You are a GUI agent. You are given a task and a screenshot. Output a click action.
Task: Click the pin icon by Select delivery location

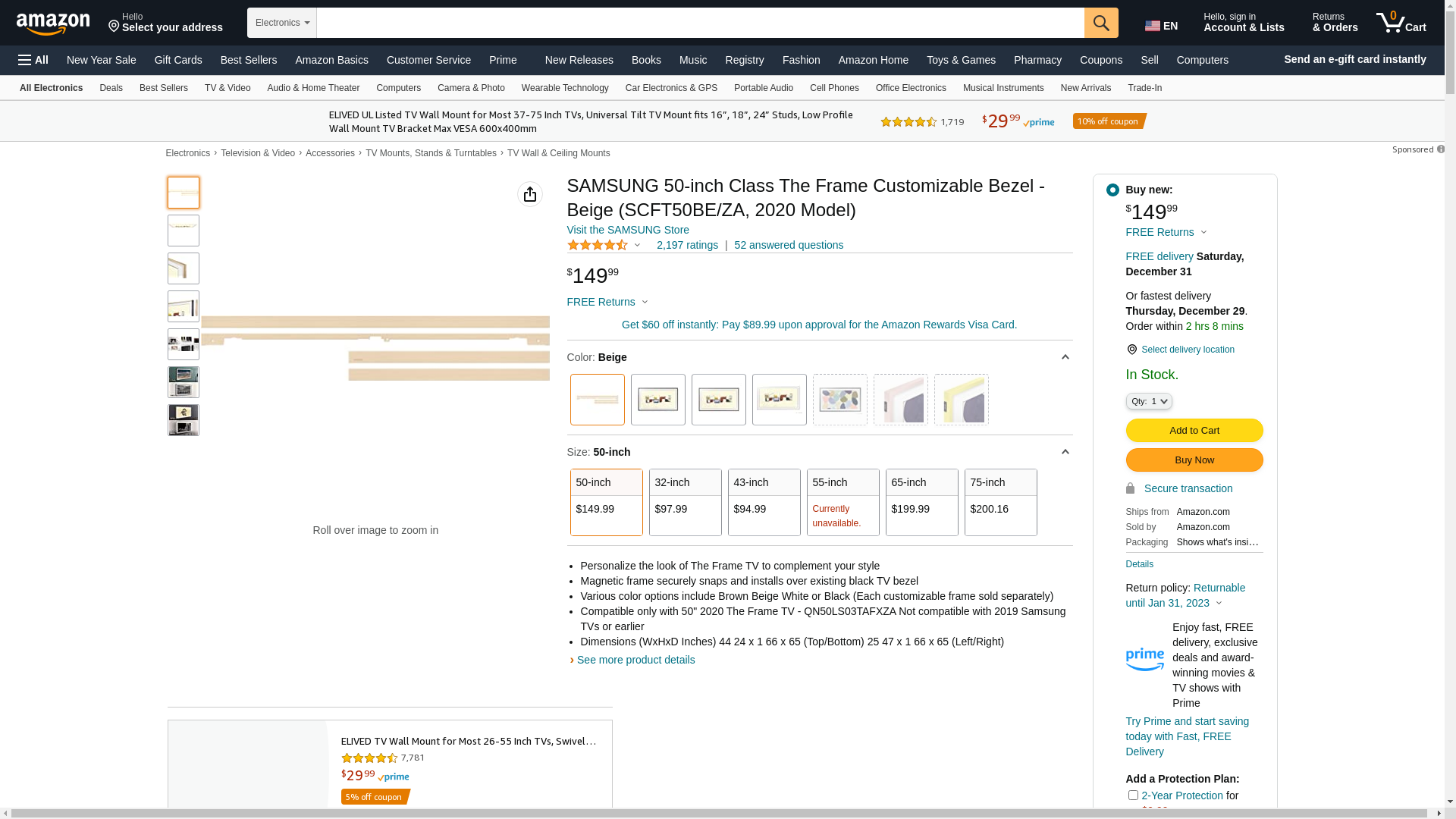1132,350
